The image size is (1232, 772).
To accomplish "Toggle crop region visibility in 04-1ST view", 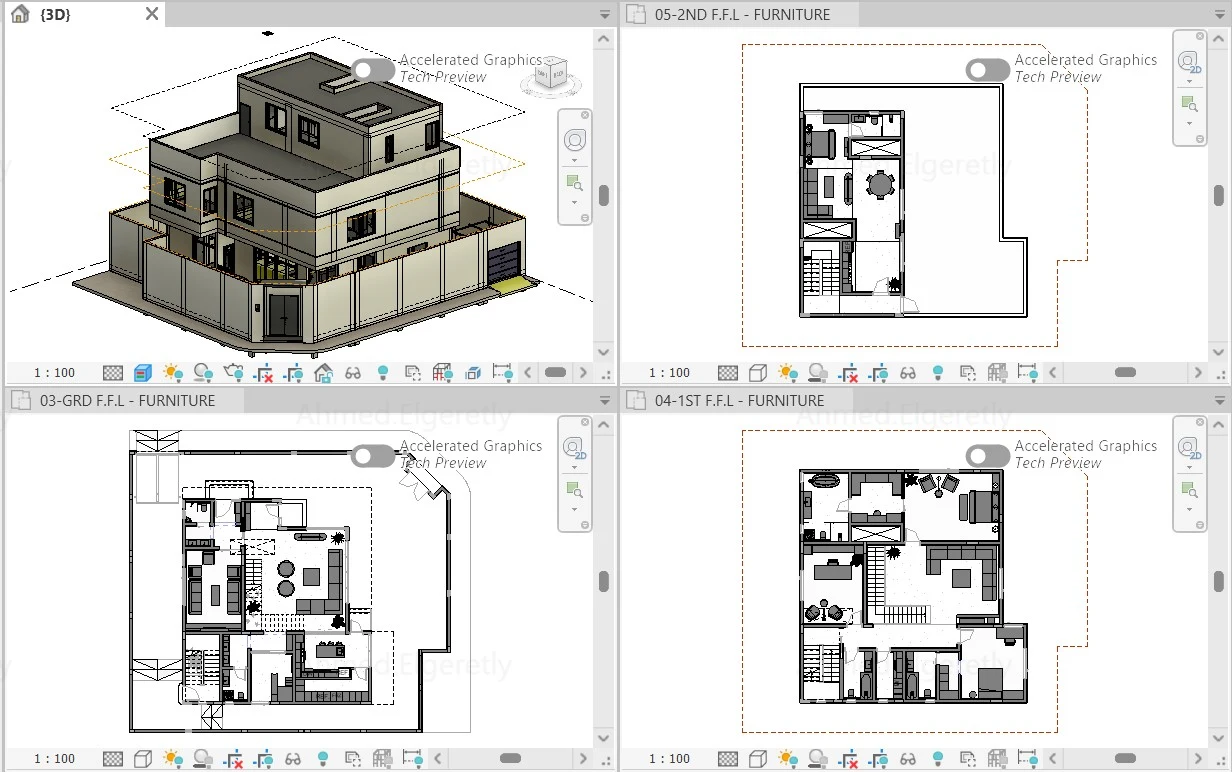I will coord(878,759).
